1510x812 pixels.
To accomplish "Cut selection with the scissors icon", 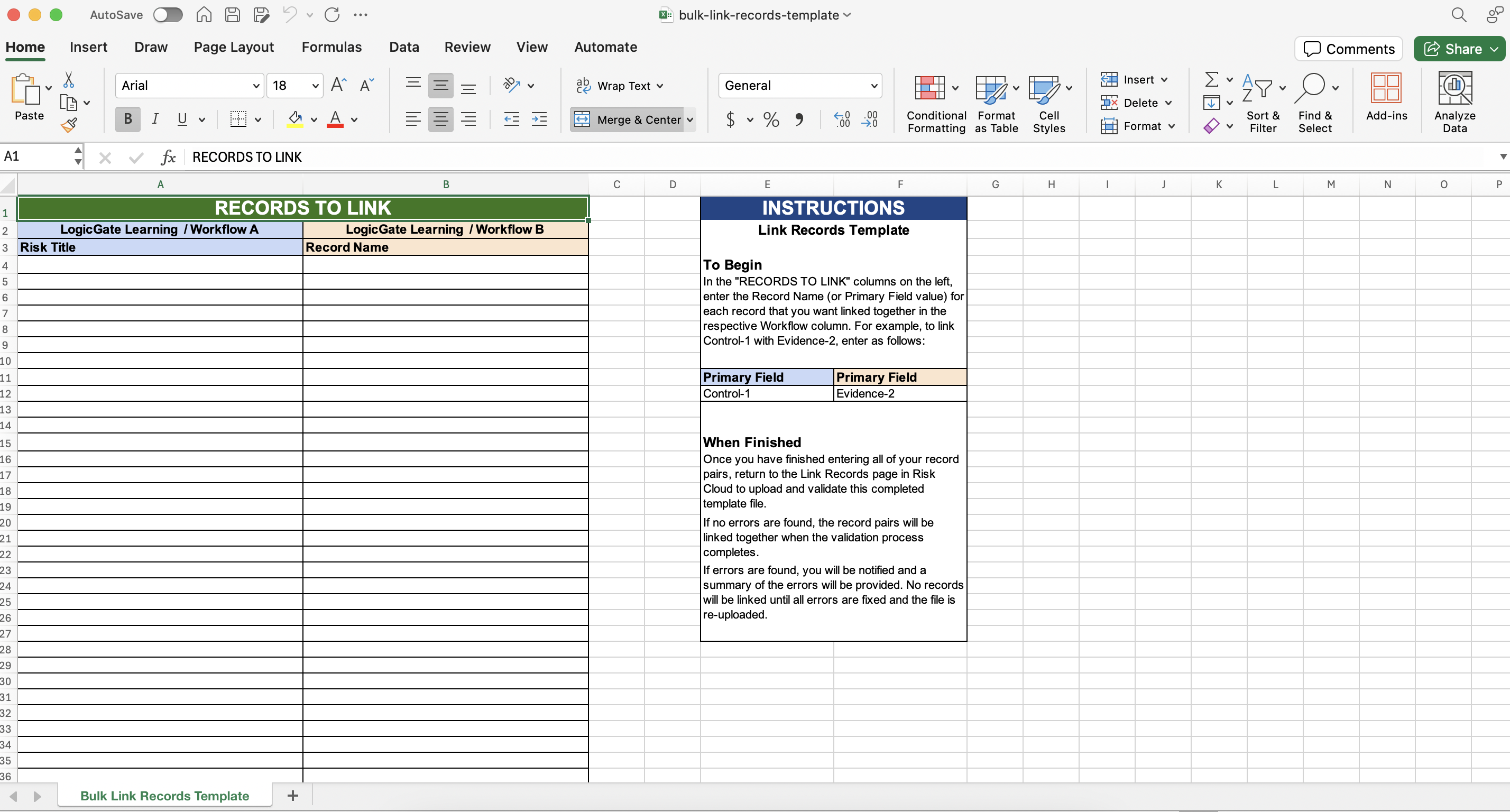I will (x=69, y=80).
